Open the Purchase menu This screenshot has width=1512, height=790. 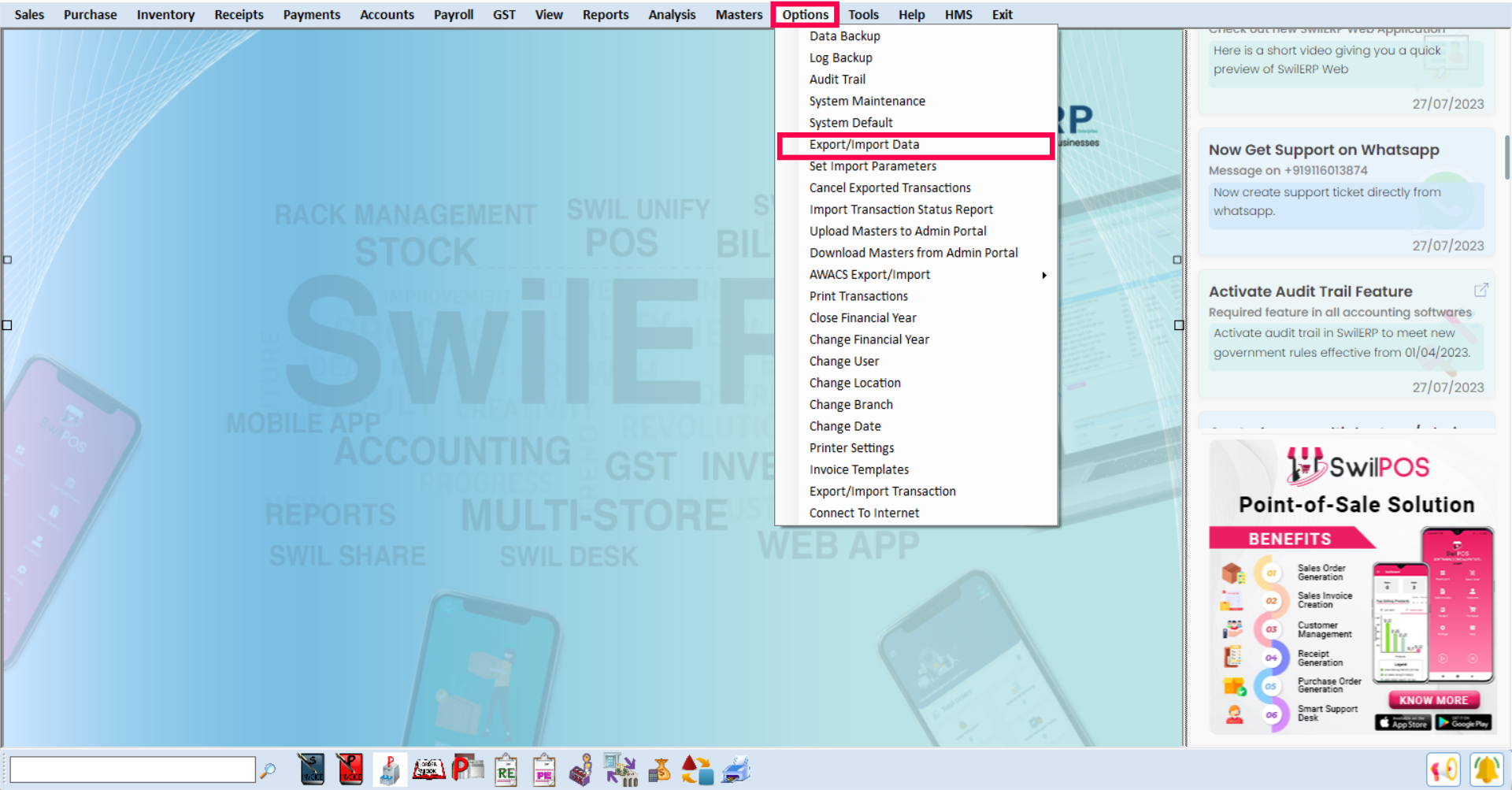tap(91, 14)
